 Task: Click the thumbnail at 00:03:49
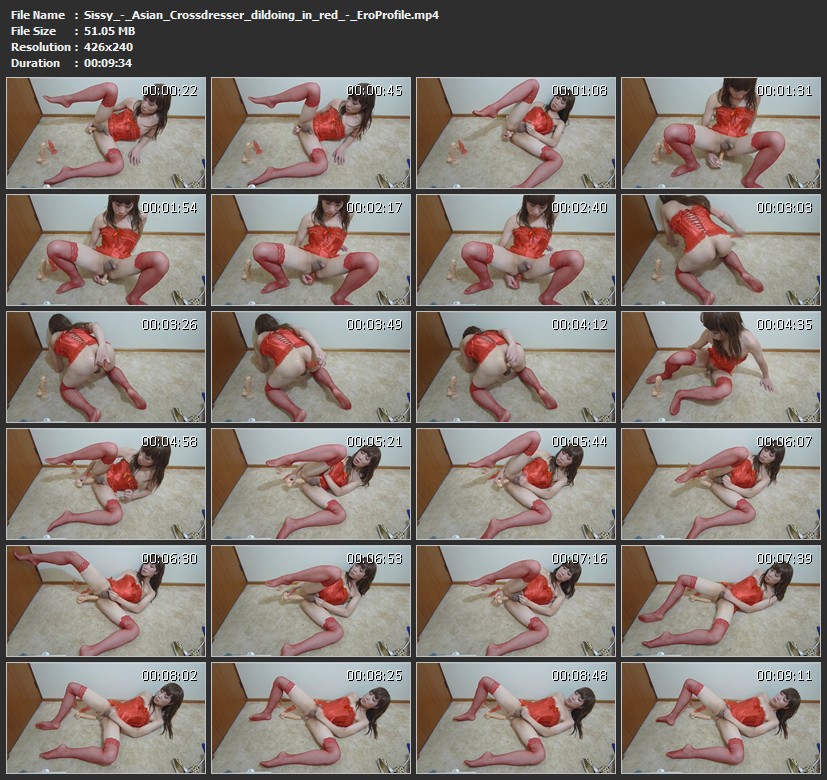pos(311,366)
